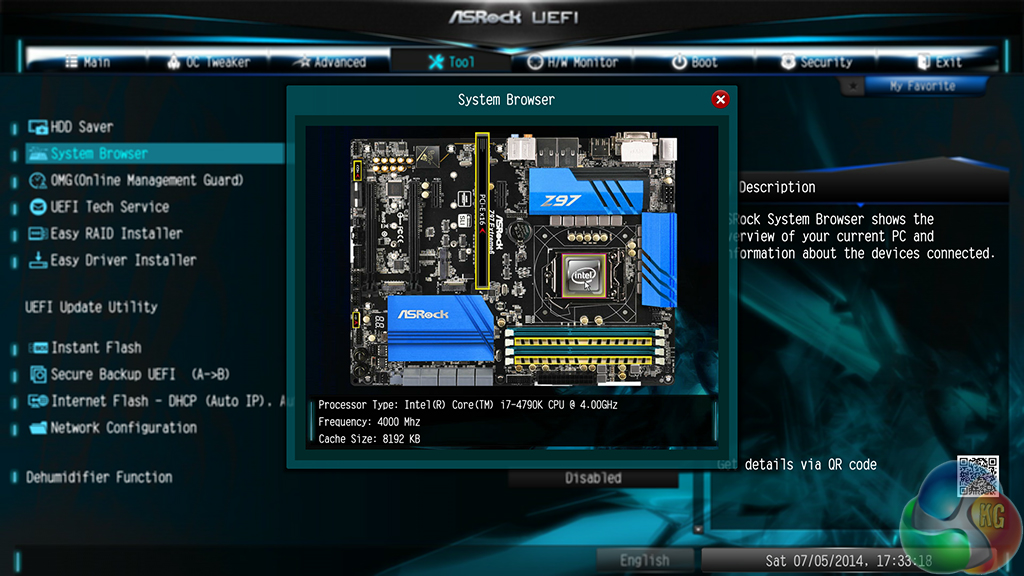The width and height of the screenshot is (1024, 576).
Task: Click the System Browser icon
Action: (x=38, y=153)
